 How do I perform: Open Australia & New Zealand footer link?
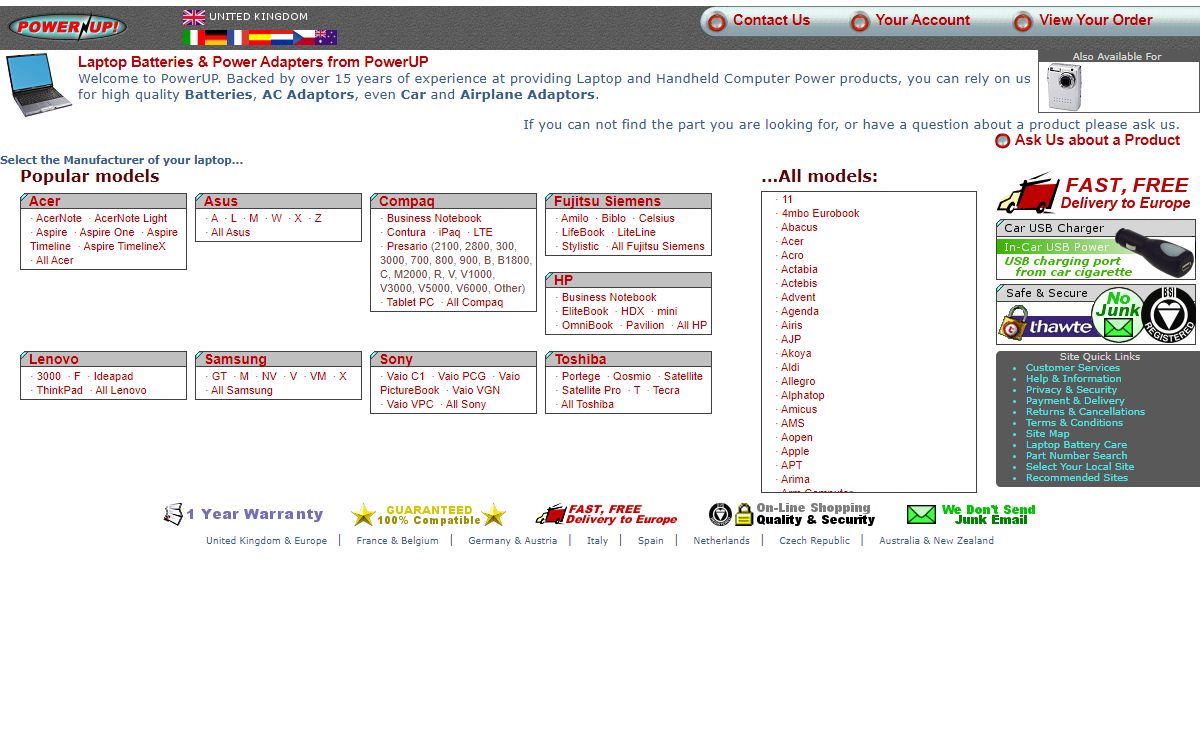[x=937, y=541]
